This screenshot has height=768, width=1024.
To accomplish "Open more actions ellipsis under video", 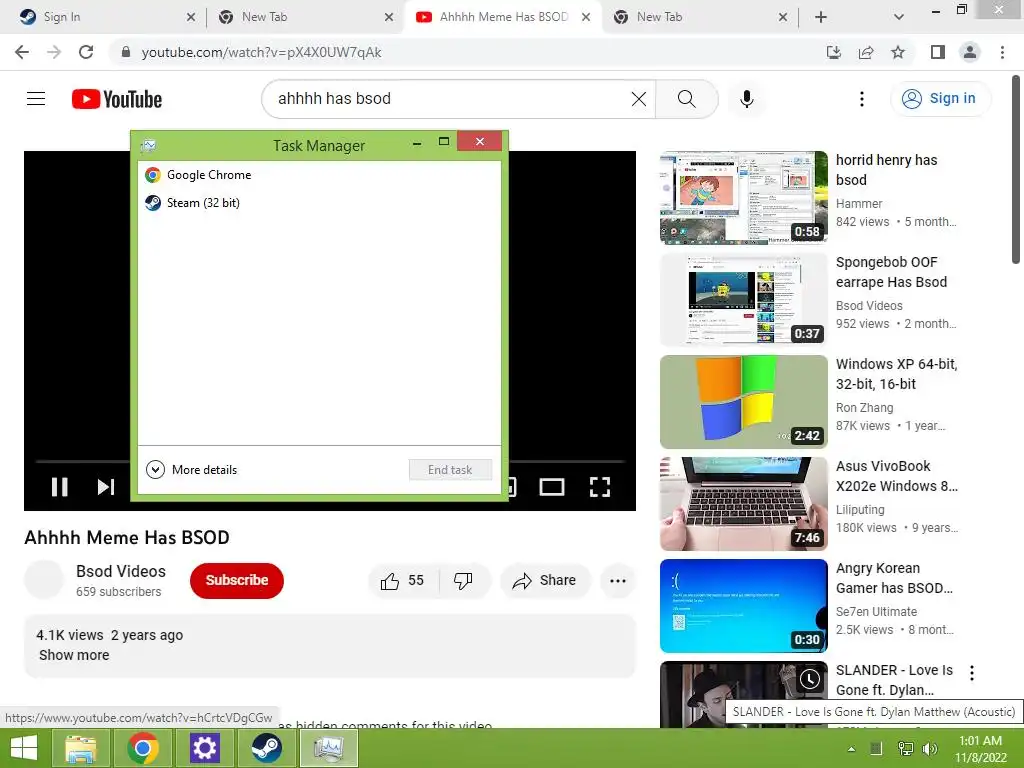I will 618,580.
